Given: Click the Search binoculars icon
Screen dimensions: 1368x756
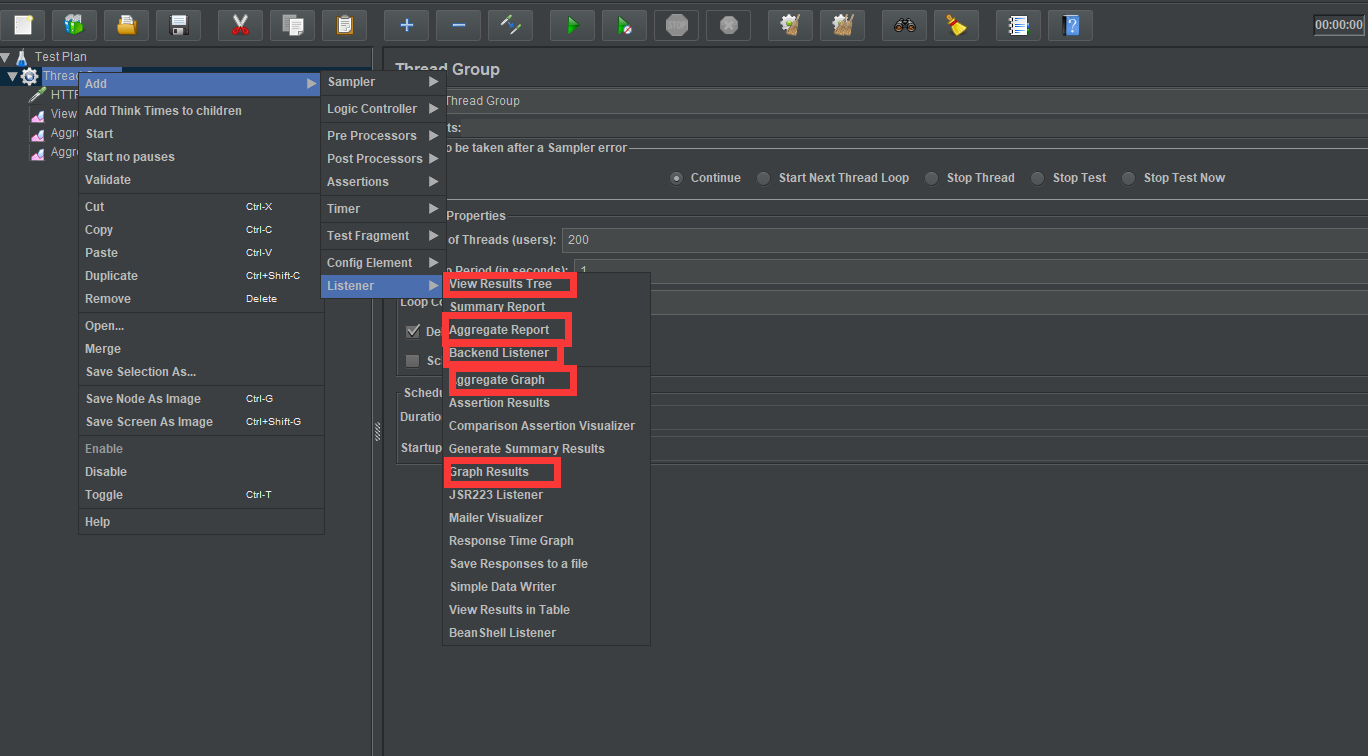Looking at the screenshot, I should 904,25.
